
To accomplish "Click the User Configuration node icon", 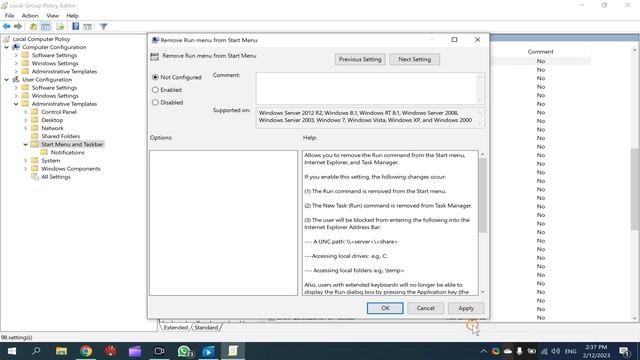I will pos(16,80).
